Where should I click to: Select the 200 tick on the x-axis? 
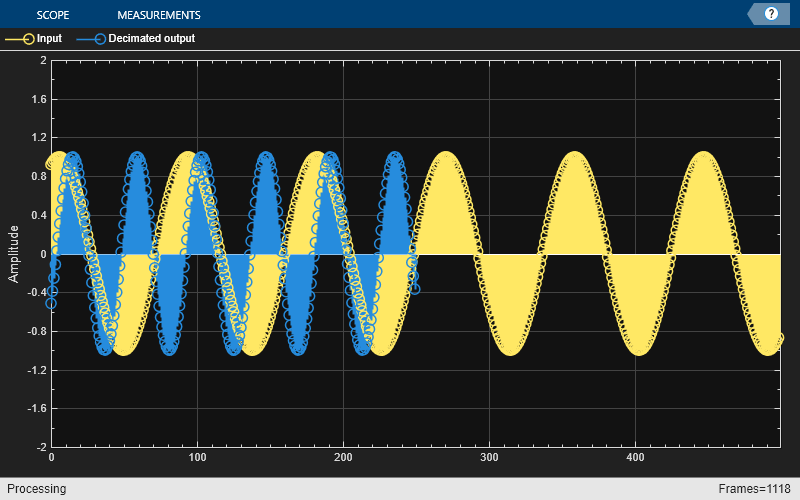coord(343,457)
